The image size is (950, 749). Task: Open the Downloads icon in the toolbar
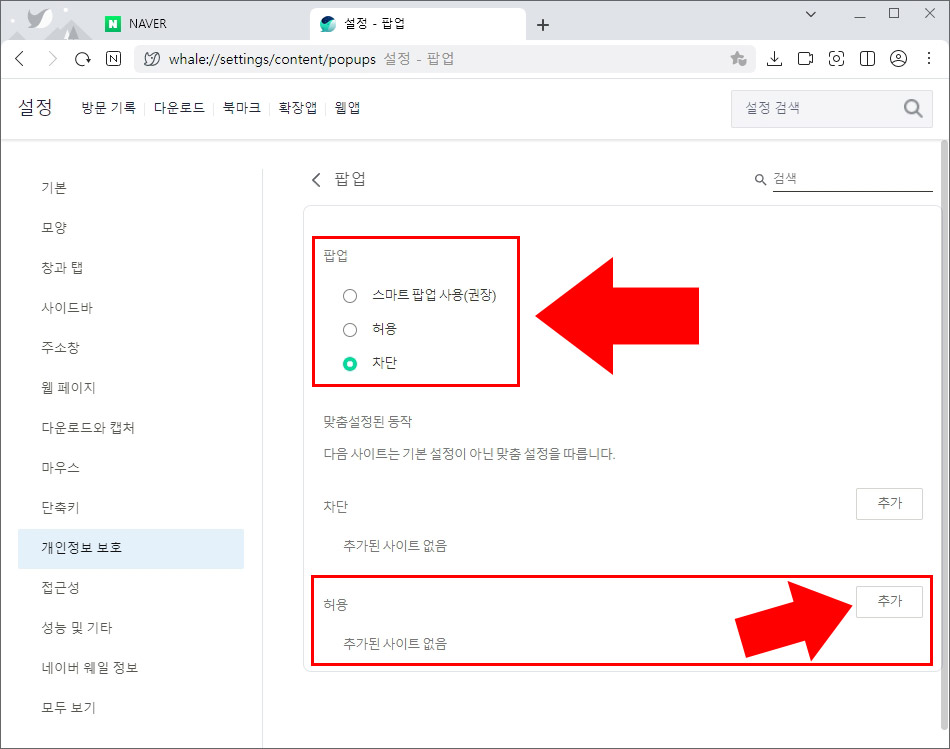pyautogui.click(x=775, y=58)
